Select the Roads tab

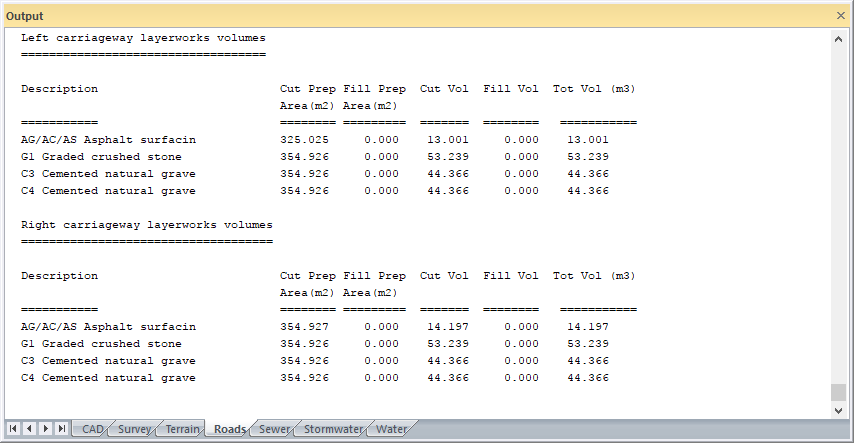click(x=230, y=429)
